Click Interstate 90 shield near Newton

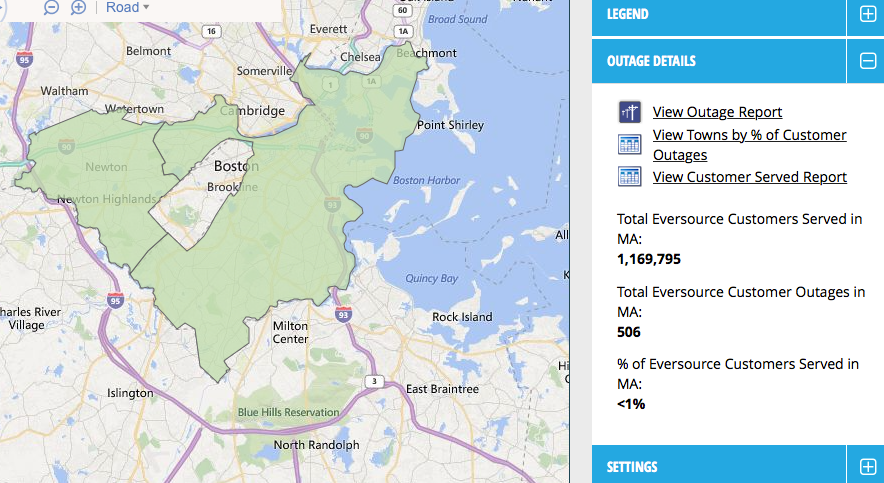[67, 147]
